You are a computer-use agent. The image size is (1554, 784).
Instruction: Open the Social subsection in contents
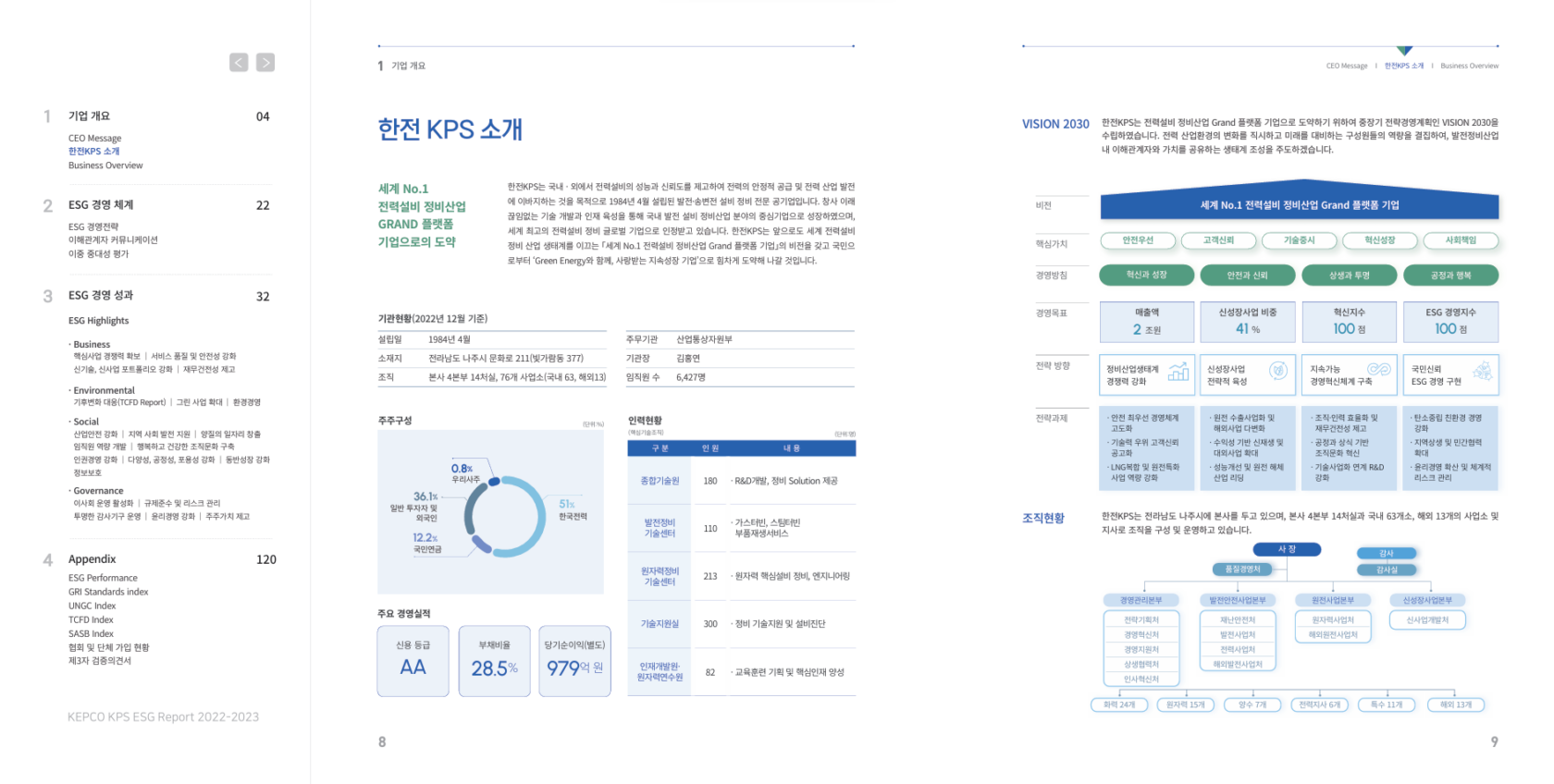tap(86, 422)
